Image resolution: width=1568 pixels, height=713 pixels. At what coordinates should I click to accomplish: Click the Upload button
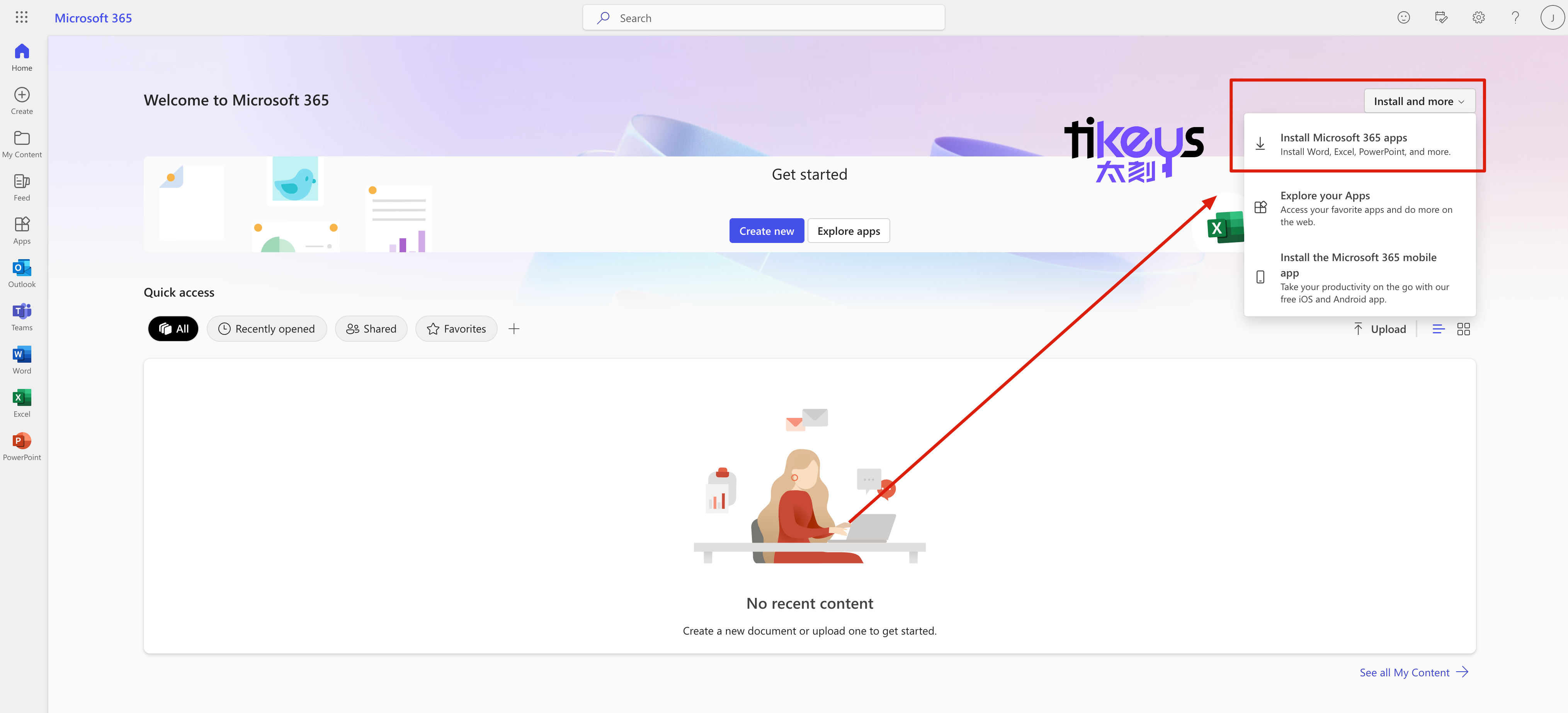(1379, 329)
